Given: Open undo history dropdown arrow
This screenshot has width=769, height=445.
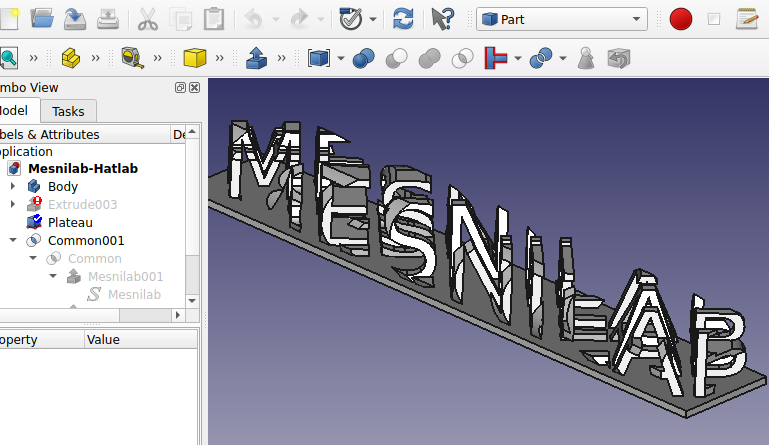Looking at the screenshot, I should tap(276, 20).
